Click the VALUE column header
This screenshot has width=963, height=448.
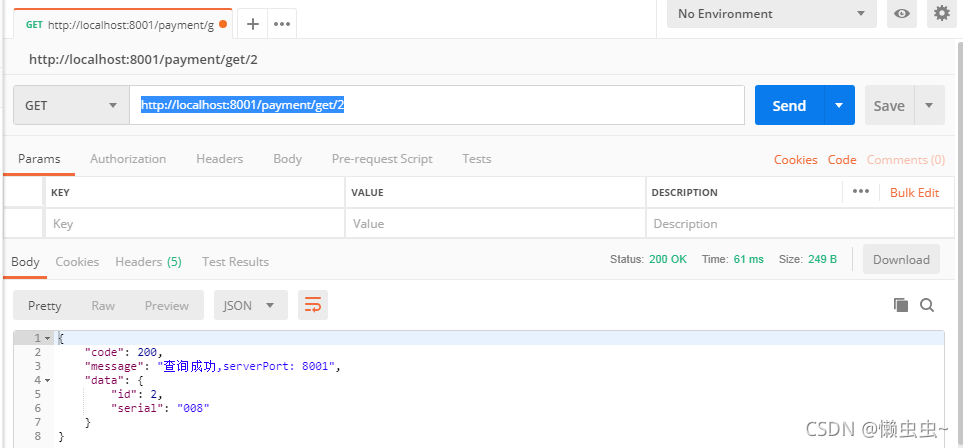pos(367,192)
